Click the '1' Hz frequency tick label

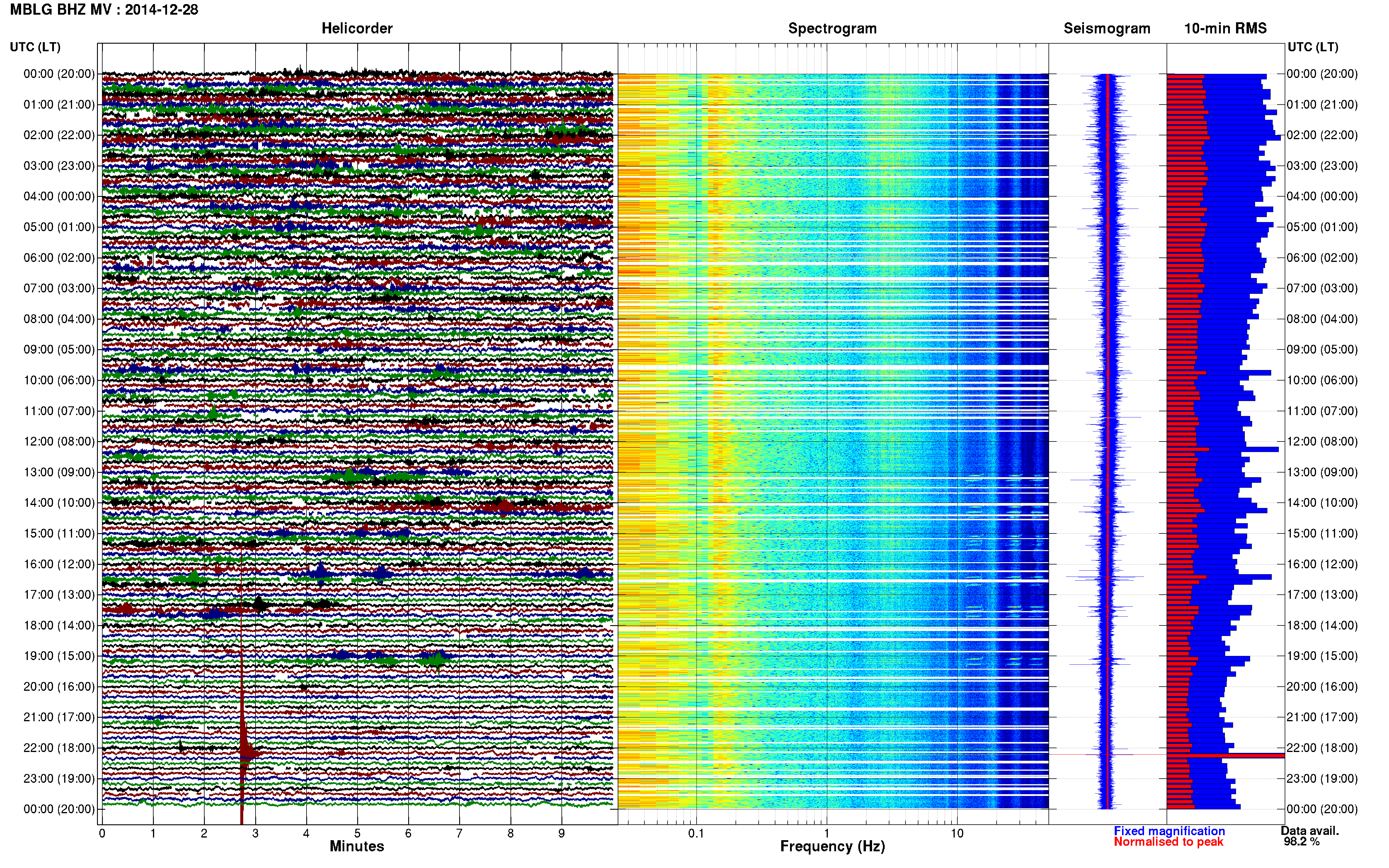coord(827,833)
